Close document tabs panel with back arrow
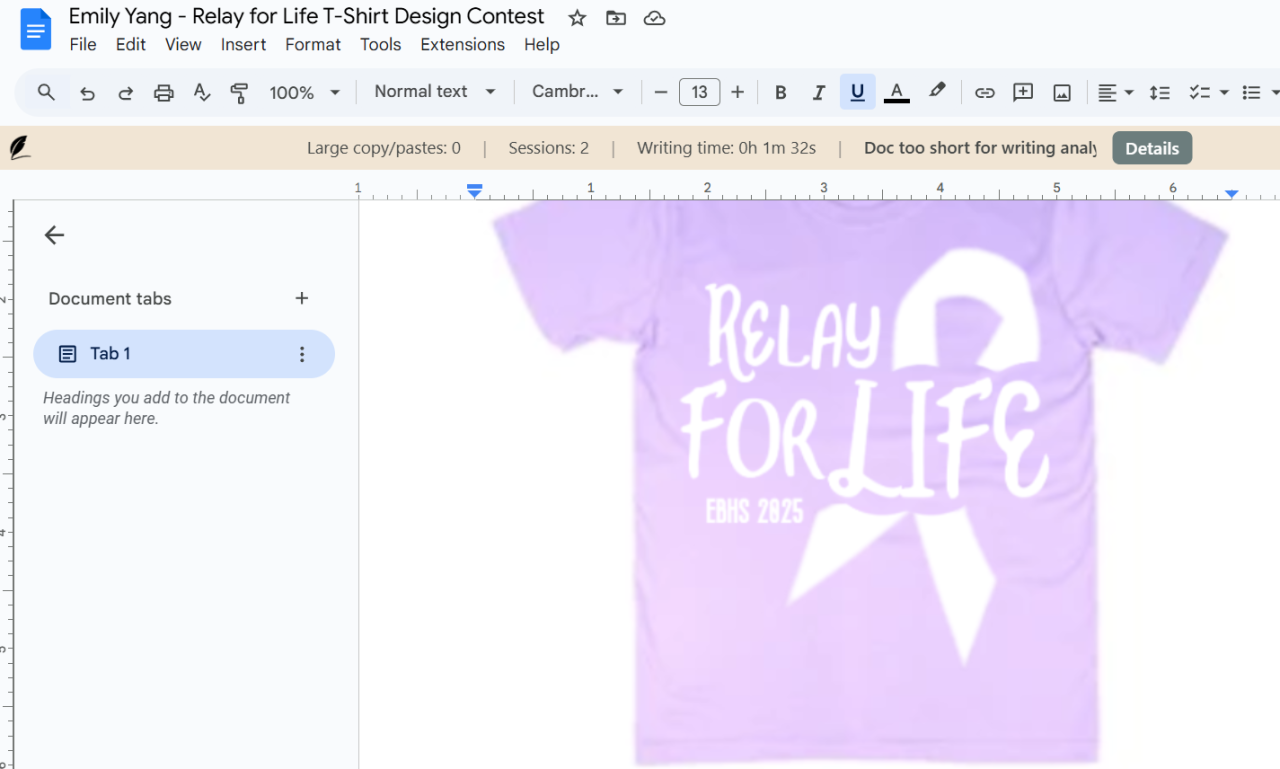1280x769 pixels. click(54, 235)
